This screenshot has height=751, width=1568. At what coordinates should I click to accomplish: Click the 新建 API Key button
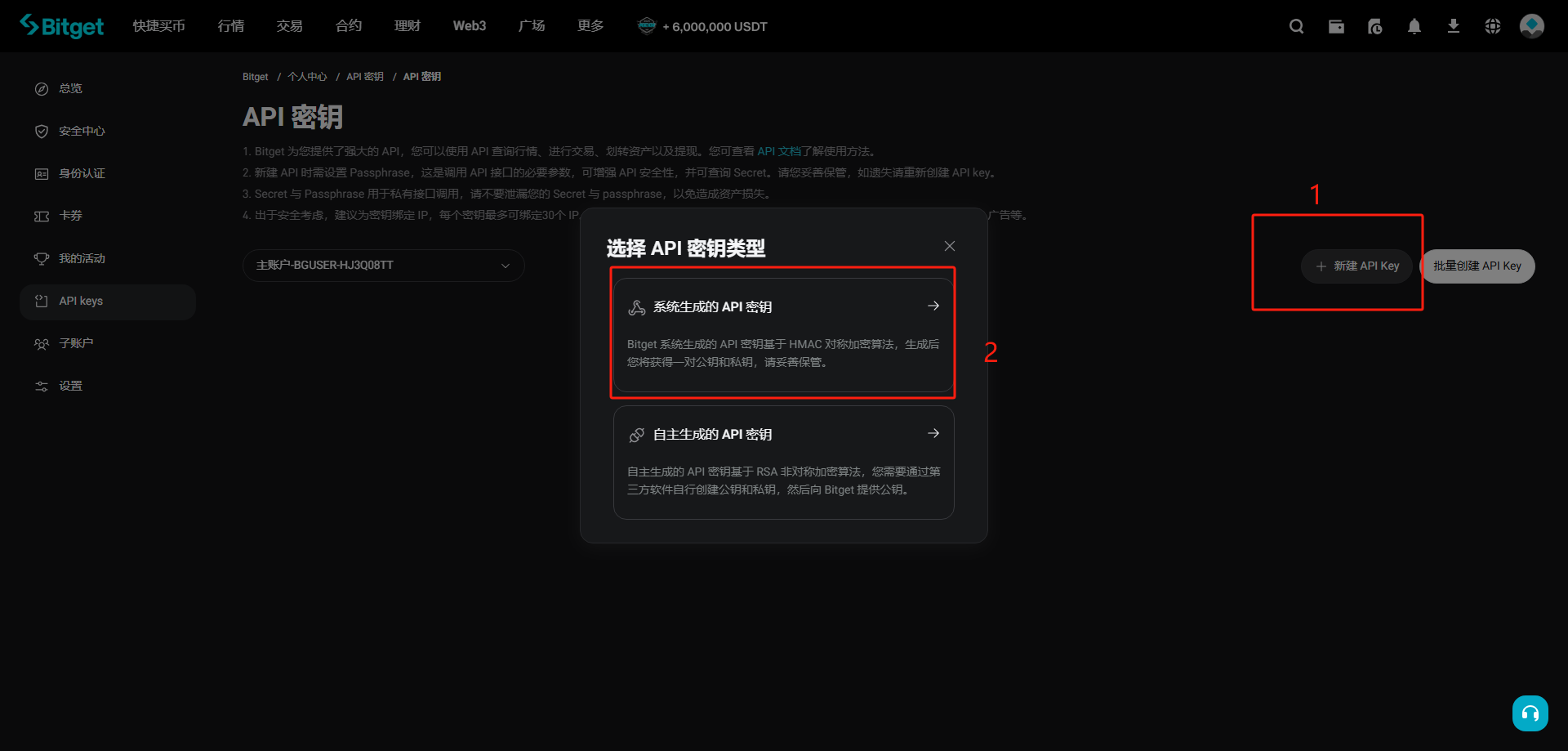(1357, 266)
